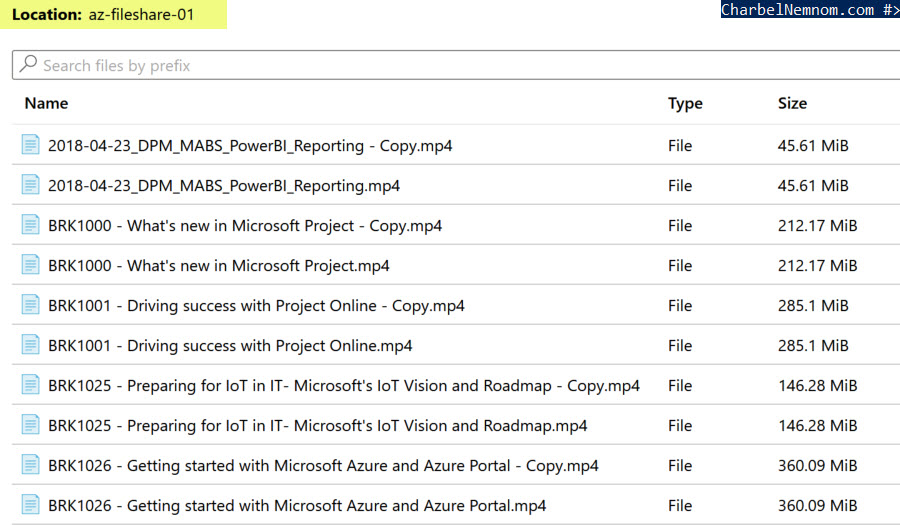Click file icon for BRK1001 Project Online - Copy.mp4

point(30,305)
